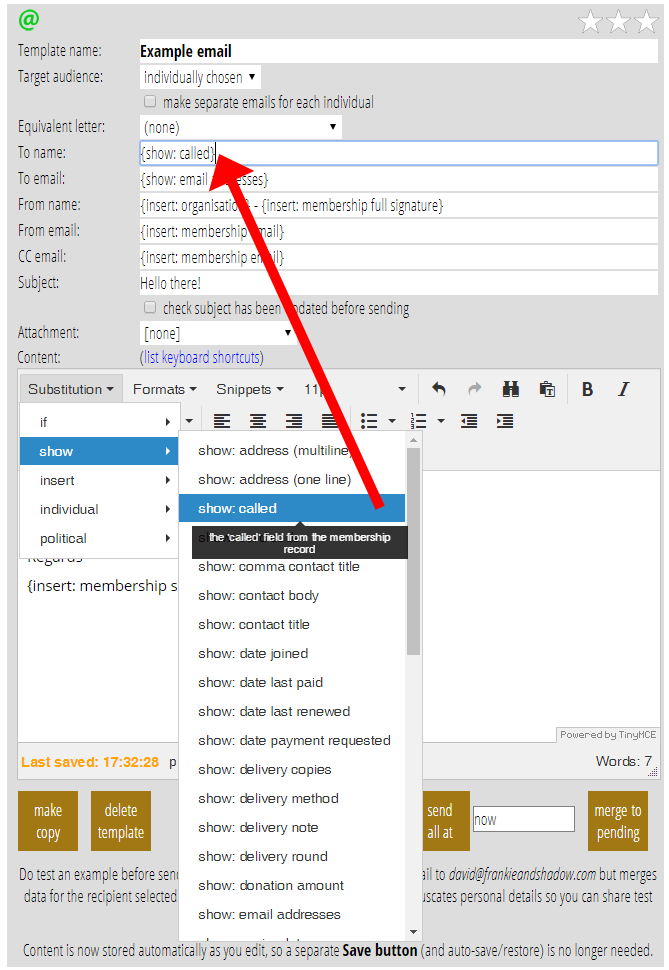This screenshot has height=970, width=669.
Task: Center align the text
Action: (x=258, y=421)
